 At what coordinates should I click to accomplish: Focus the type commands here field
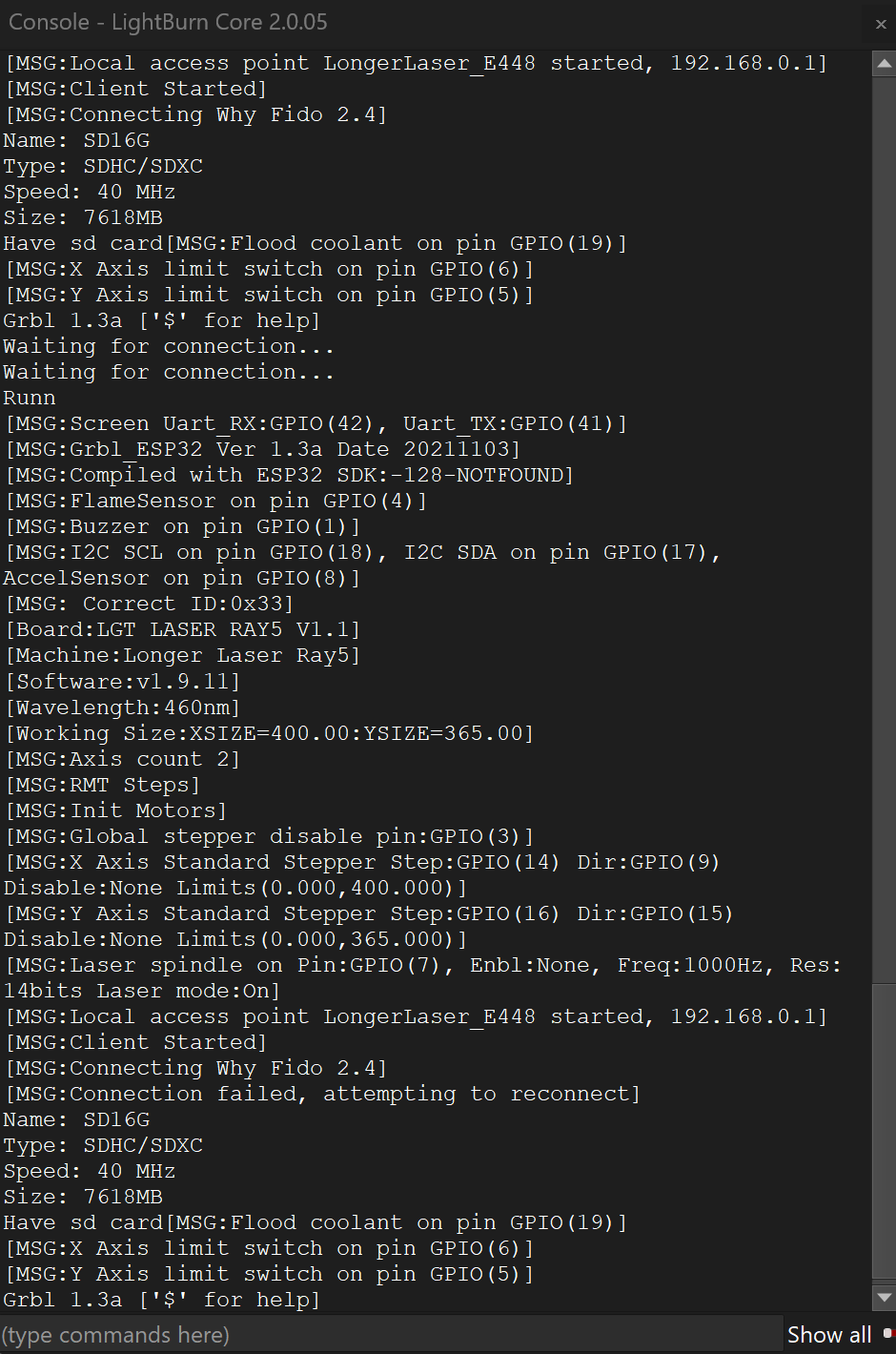click(x=391, y=1334)
